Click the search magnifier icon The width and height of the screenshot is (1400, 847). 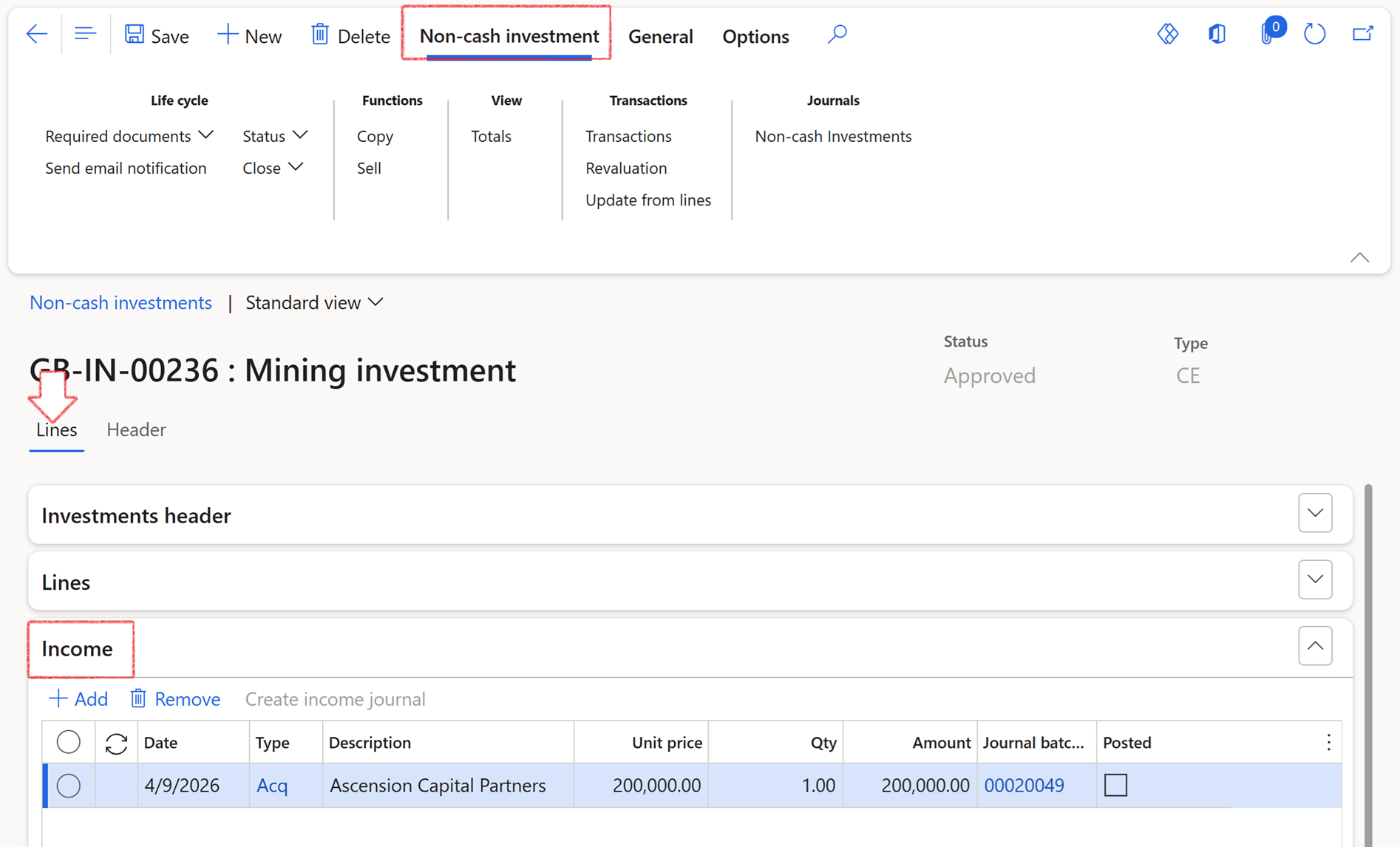click(837, 34)
